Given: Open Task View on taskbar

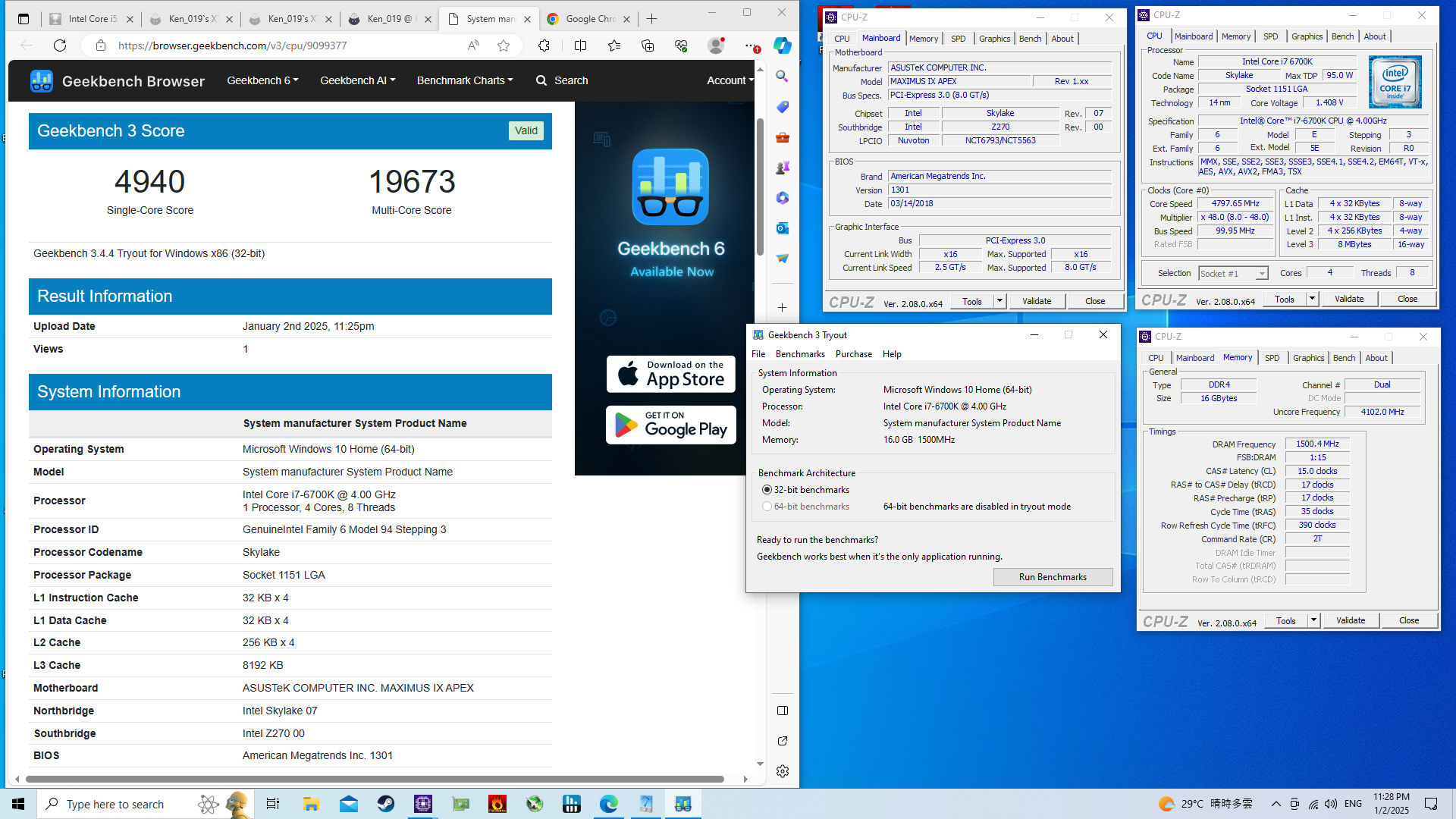Looking at the screenshot, I should tap(273, 804).
